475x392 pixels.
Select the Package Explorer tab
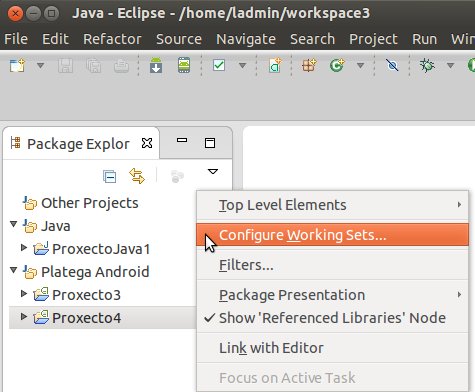tap(78, 144)
